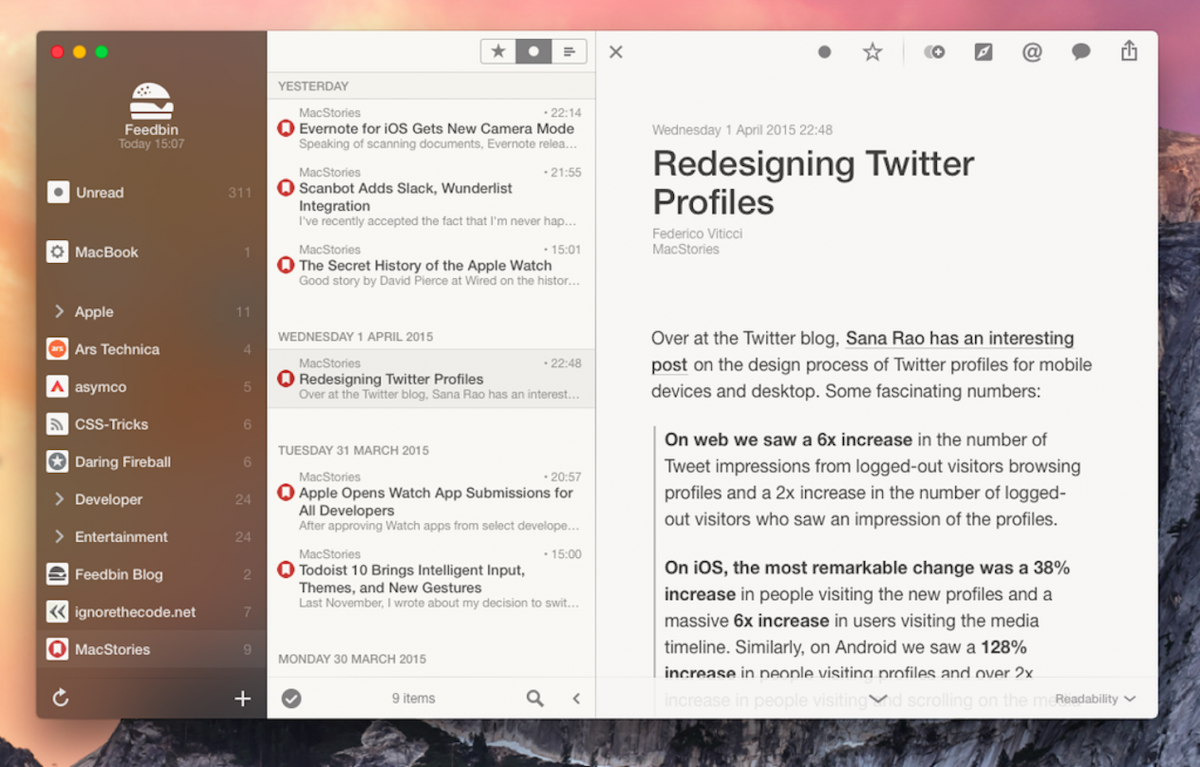Image resolution: width=1200 pixels, height=767 pixels.
Task: Toggle the article's read state with the dot icon
Action: [x=826, y=51]
